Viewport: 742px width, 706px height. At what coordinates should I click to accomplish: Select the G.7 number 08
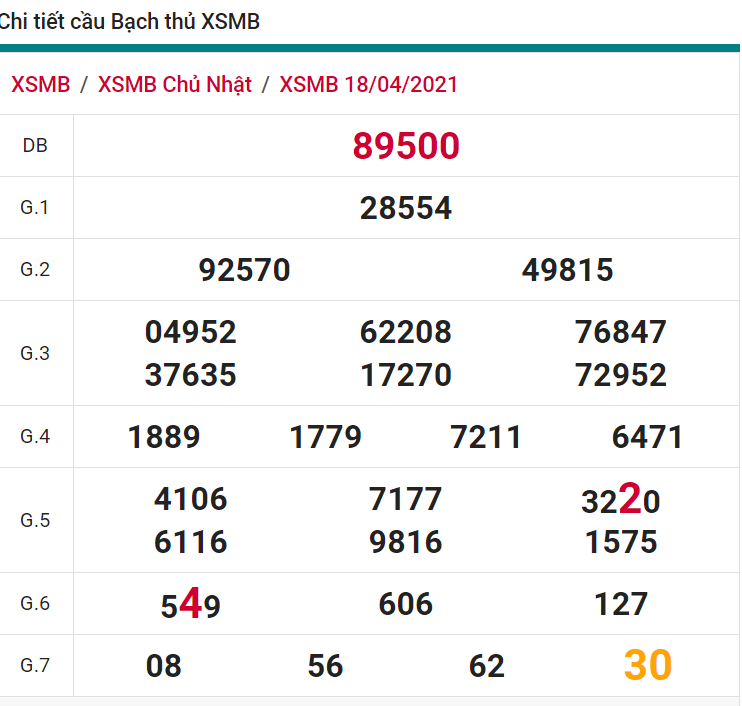coord(164,666)
